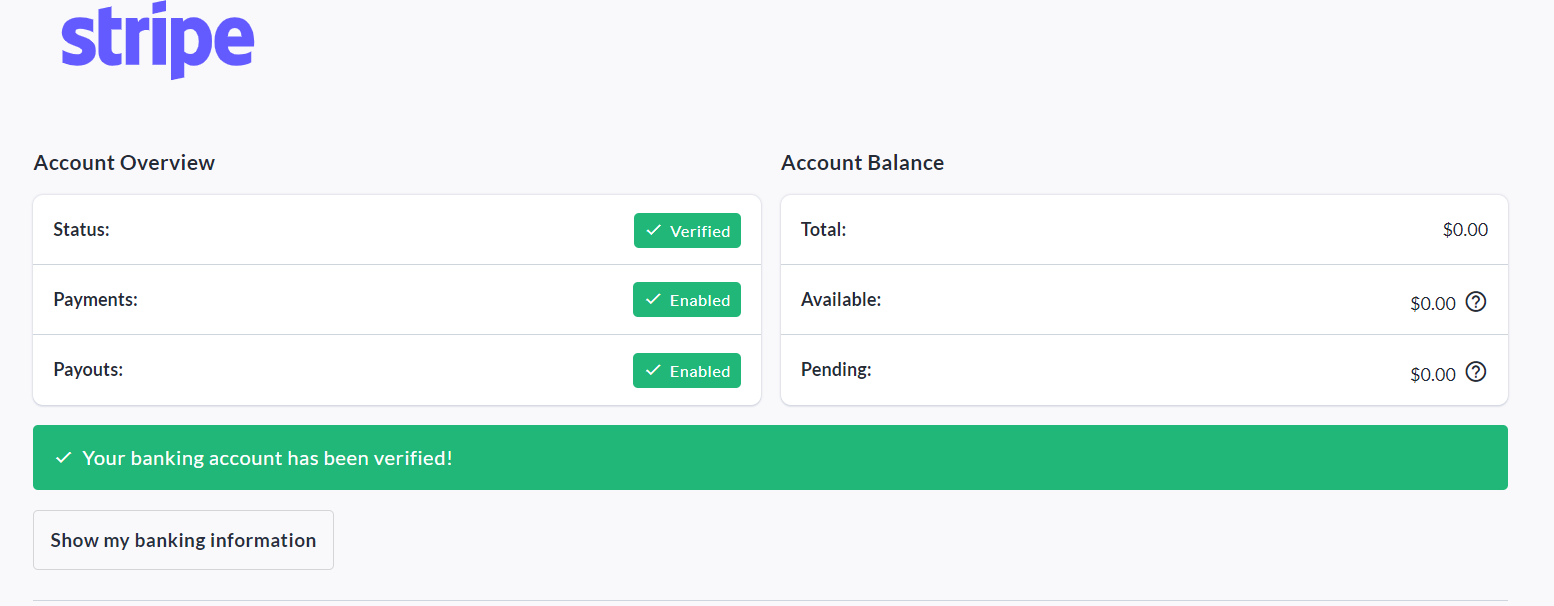Show my banking information
Image resolution: width=1554 pixels, height=606 pixels.
tap(183, 540)
